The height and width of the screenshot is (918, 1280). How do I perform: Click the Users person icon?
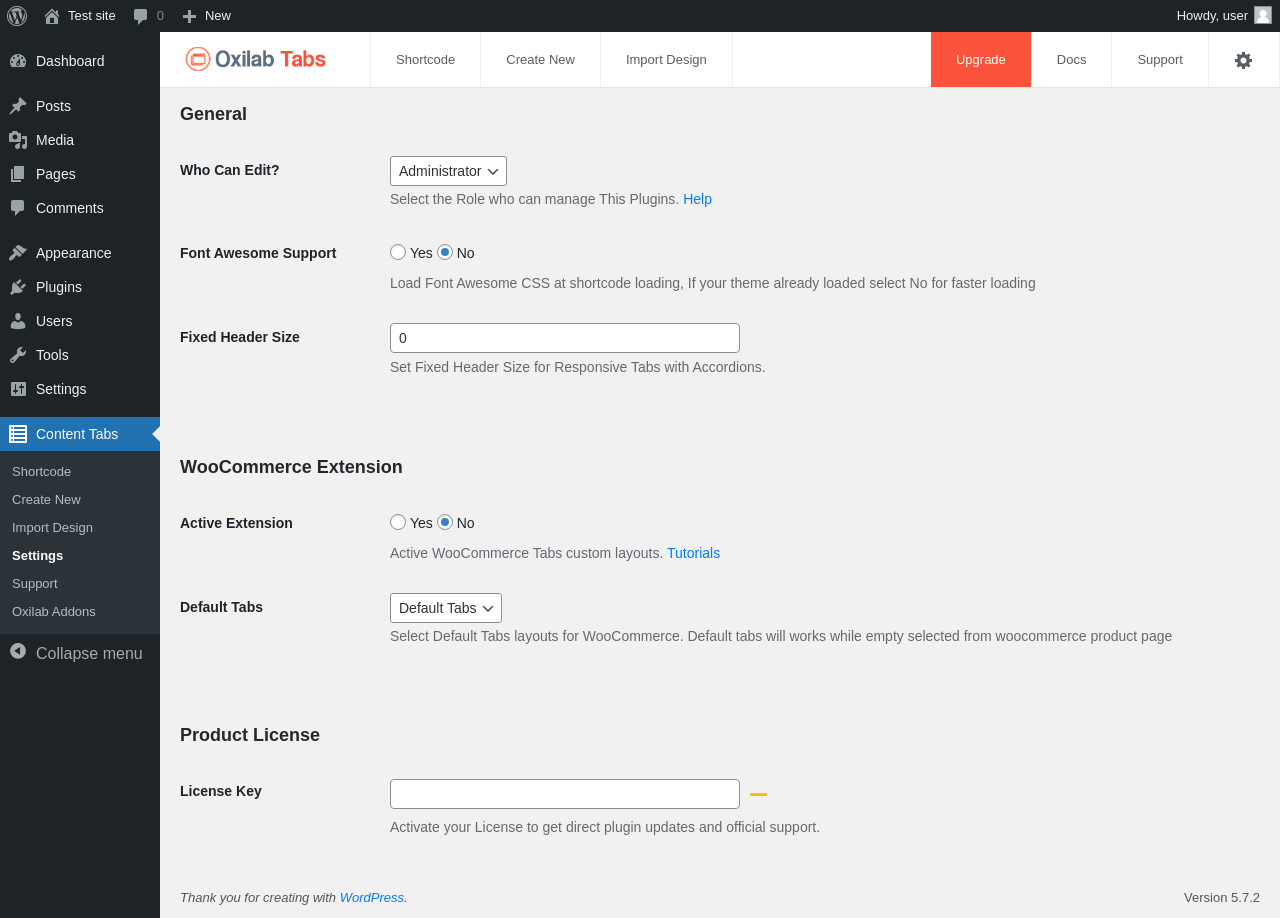click(x=18, y=321)
